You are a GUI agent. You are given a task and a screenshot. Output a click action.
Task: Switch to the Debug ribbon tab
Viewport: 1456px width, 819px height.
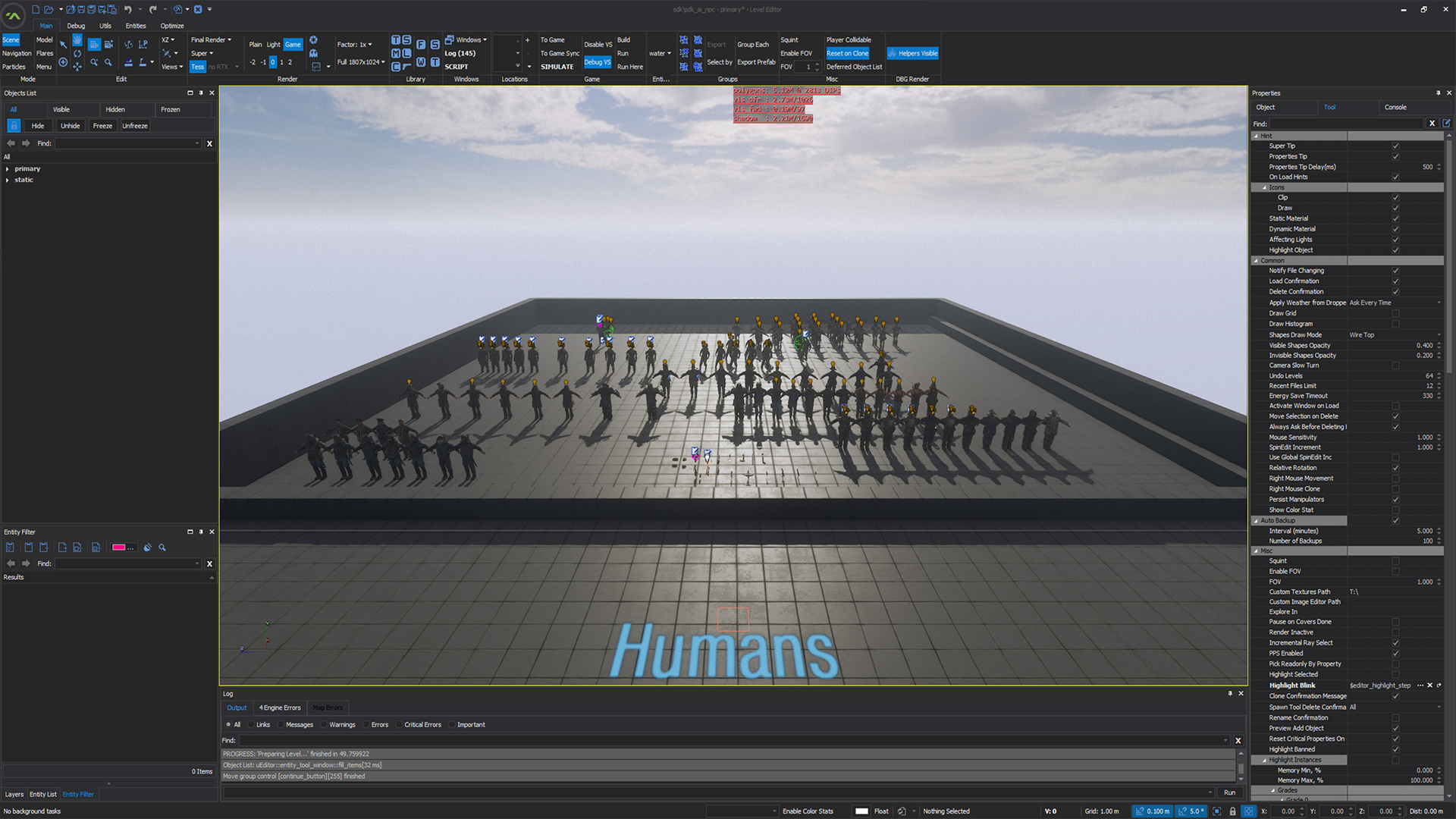[x=76, y=26]
